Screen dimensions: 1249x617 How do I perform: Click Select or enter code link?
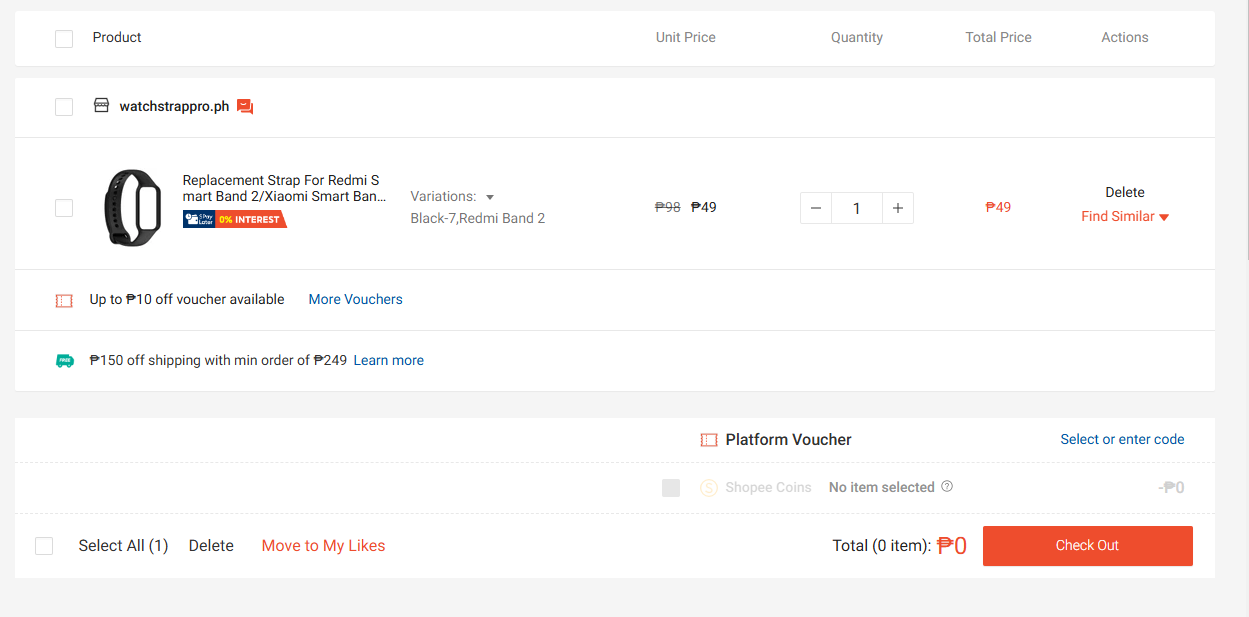tap(1122, 439)
